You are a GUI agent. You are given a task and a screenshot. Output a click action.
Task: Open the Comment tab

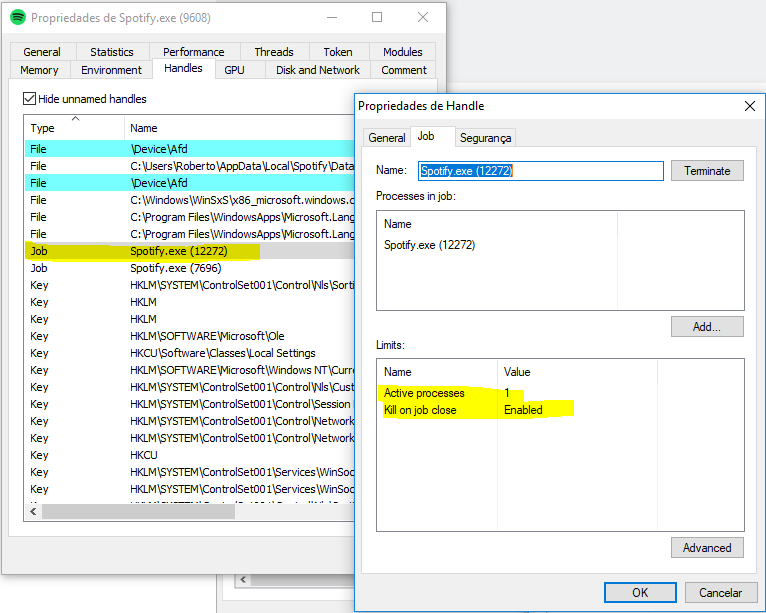tap(404, 70)
